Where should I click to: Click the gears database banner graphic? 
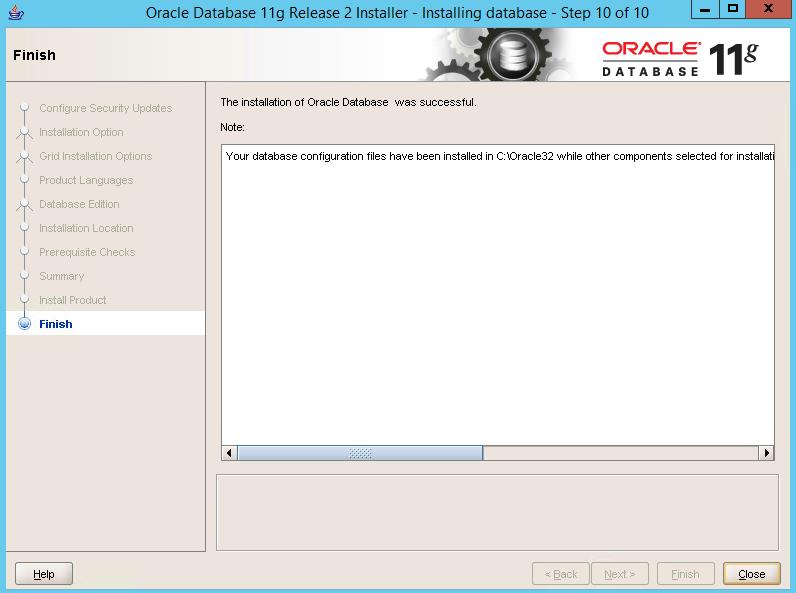tap(500, 56)
